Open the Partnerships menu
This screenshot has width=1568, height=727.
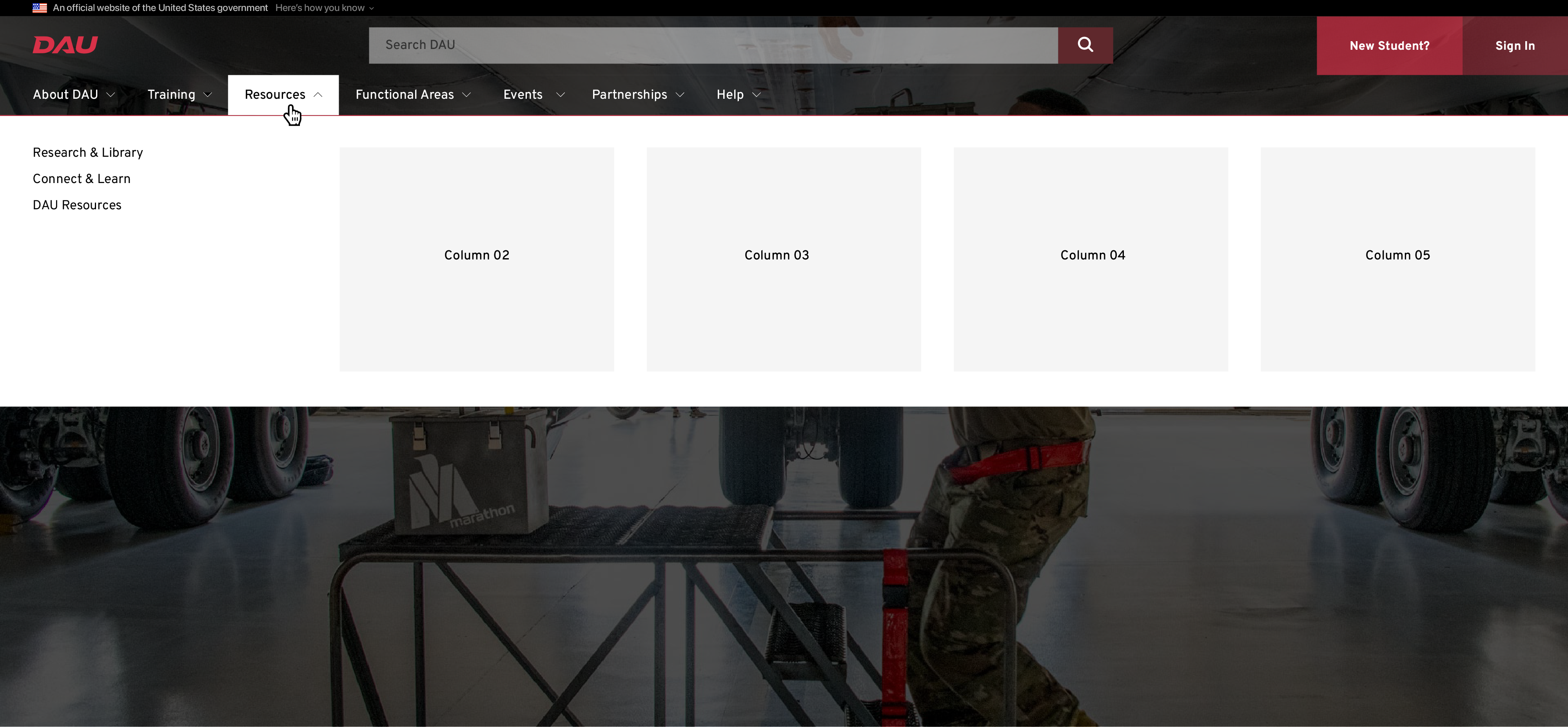pyautogui.click(x=630, y=94)
